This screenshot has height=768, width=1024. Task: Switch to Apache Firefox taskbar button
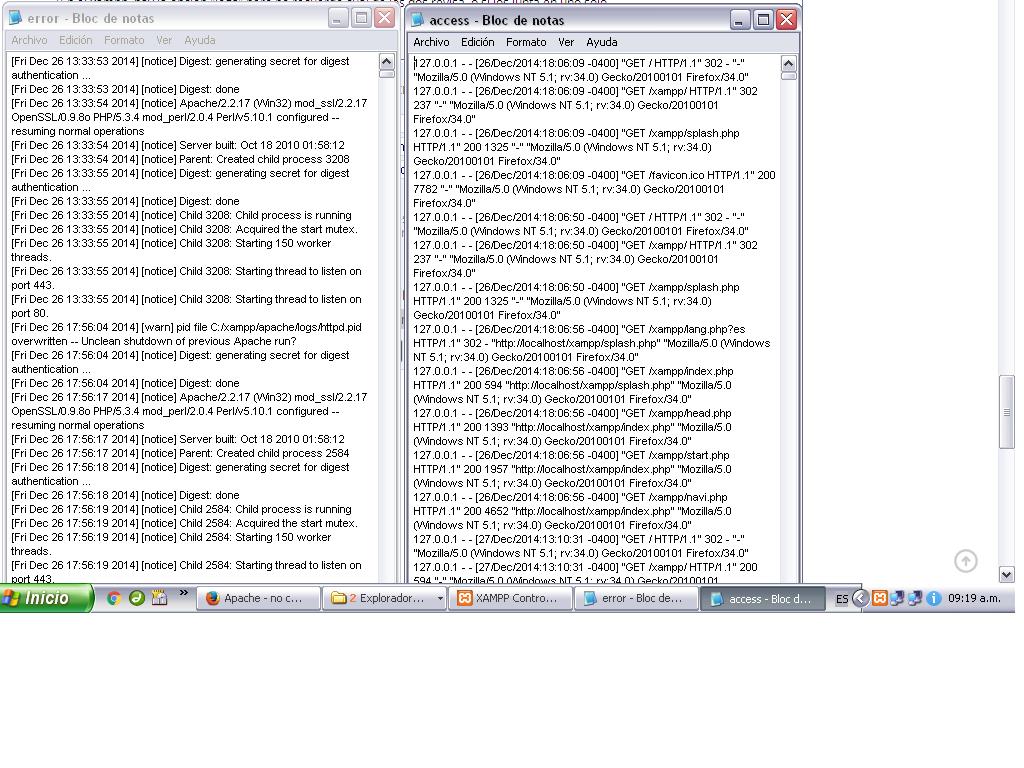[x=259, y=598]
